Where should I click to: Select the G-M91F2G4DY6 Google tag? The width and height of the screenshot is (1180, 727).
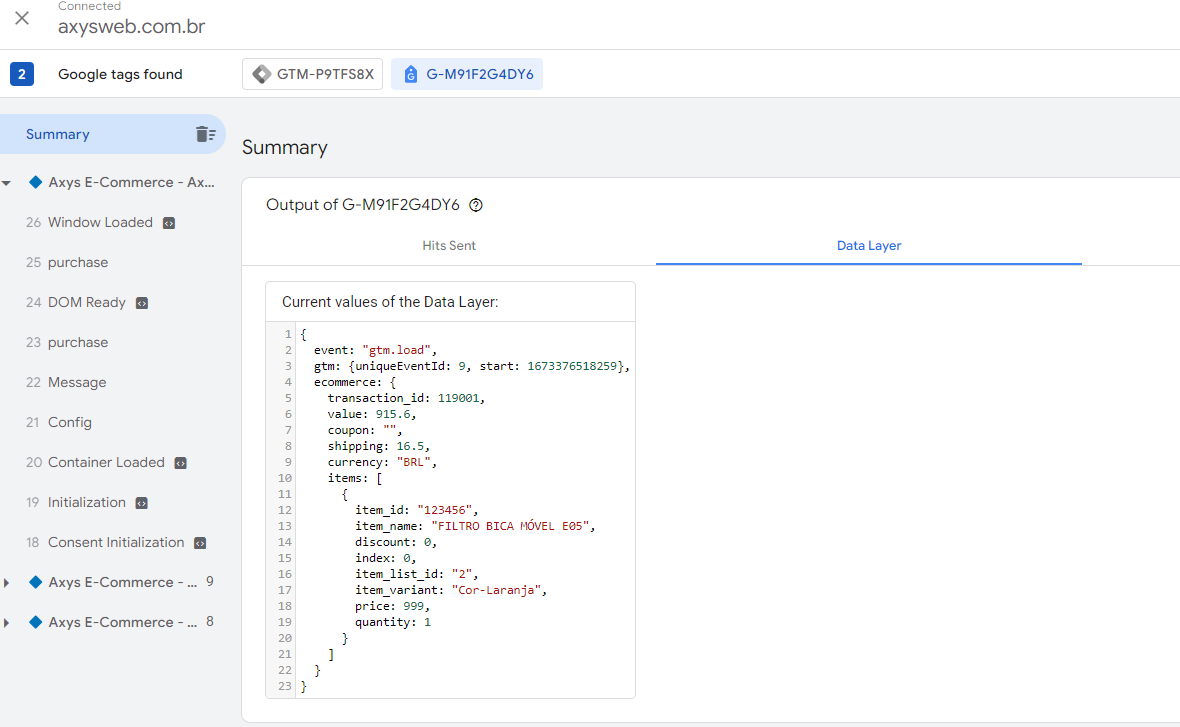(x=467, y=74)
